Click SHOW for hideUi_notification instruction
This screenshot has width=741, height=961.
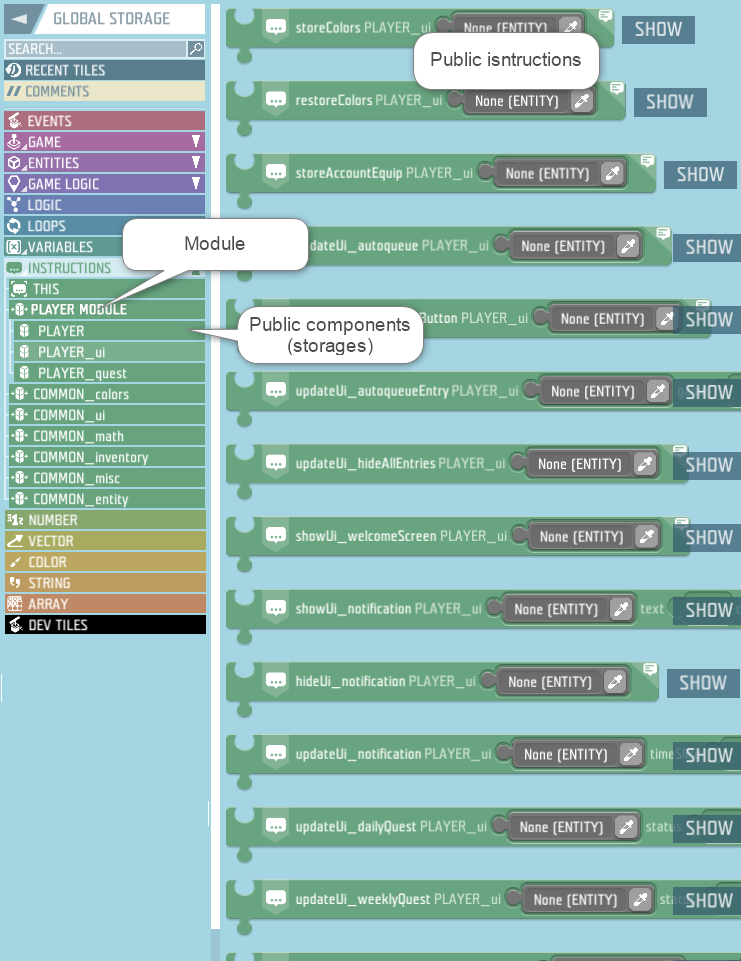pyautogui.click(x=703, y=683)
